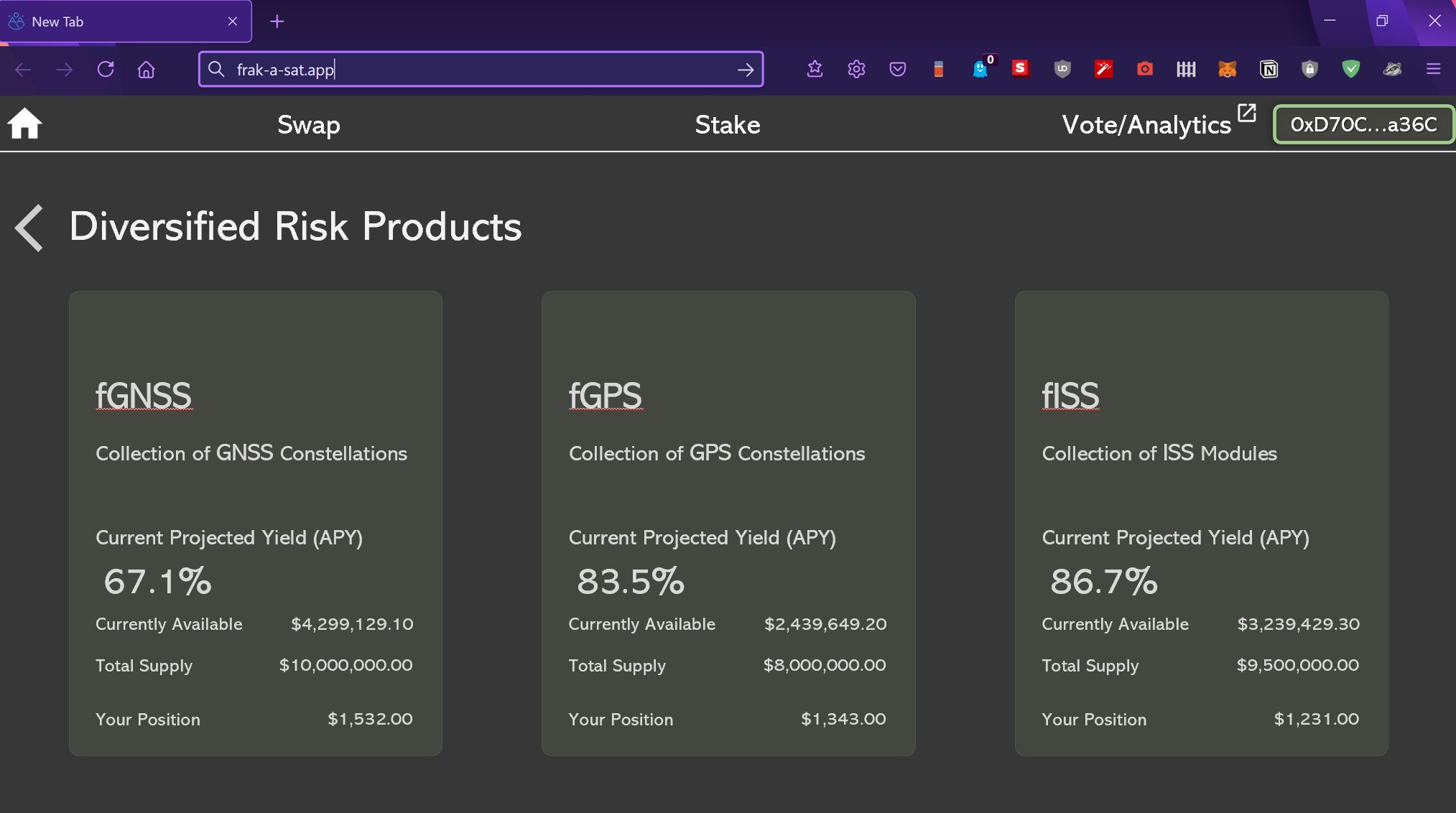Click the eraser extension icon

938,69
